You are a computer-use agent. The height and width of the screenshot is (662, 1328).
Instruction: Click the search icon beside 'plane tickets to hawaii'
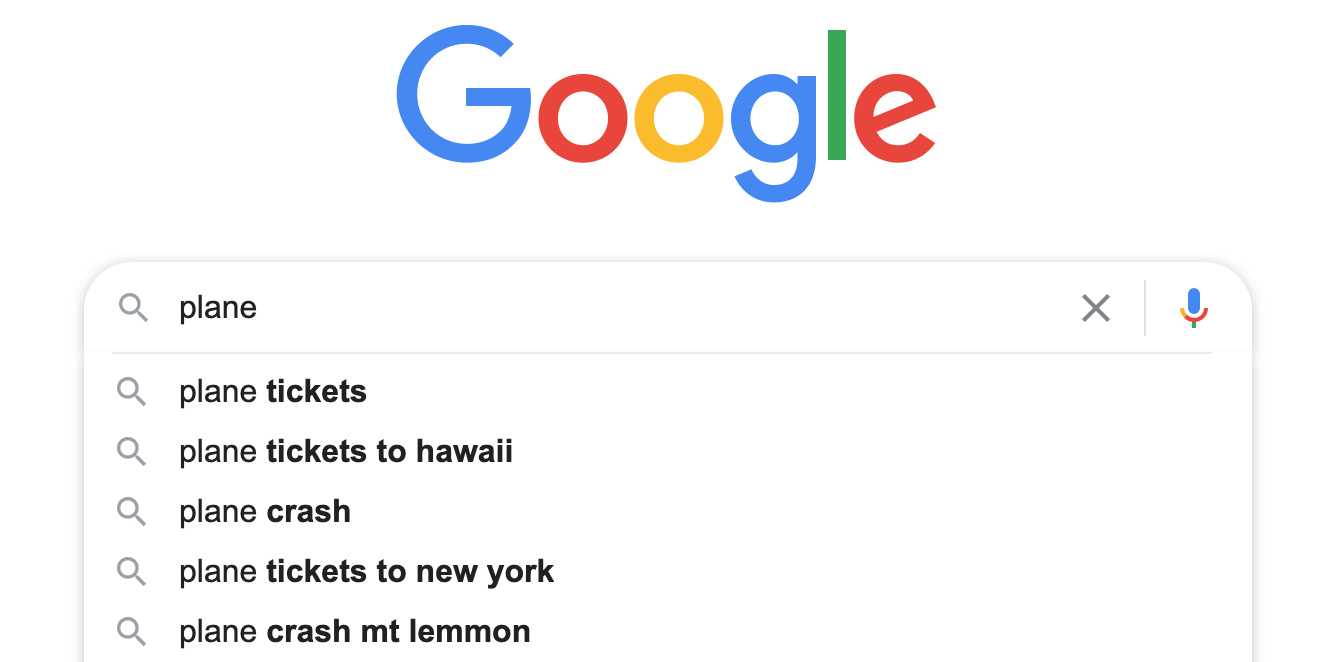pyautogui.click(x=132, y=451)
